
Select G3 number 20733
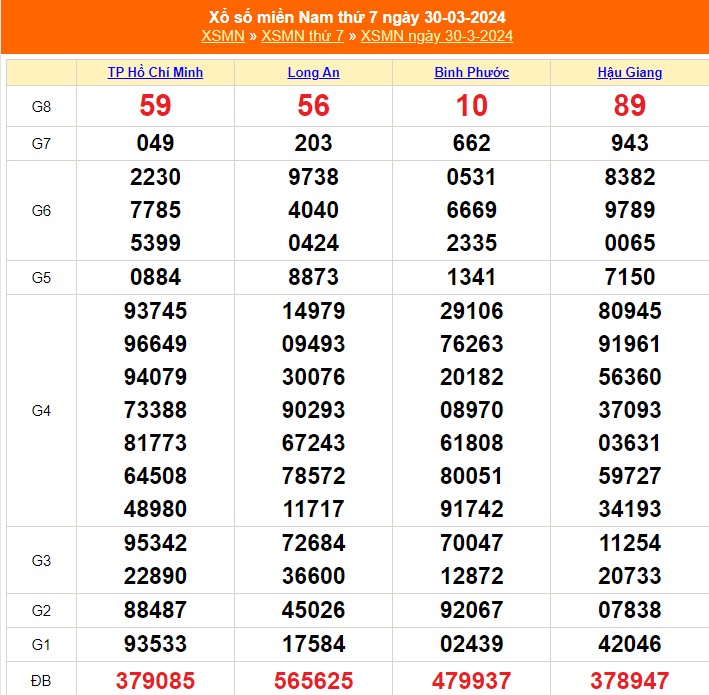pyautogui.click(x=630, y=576)
